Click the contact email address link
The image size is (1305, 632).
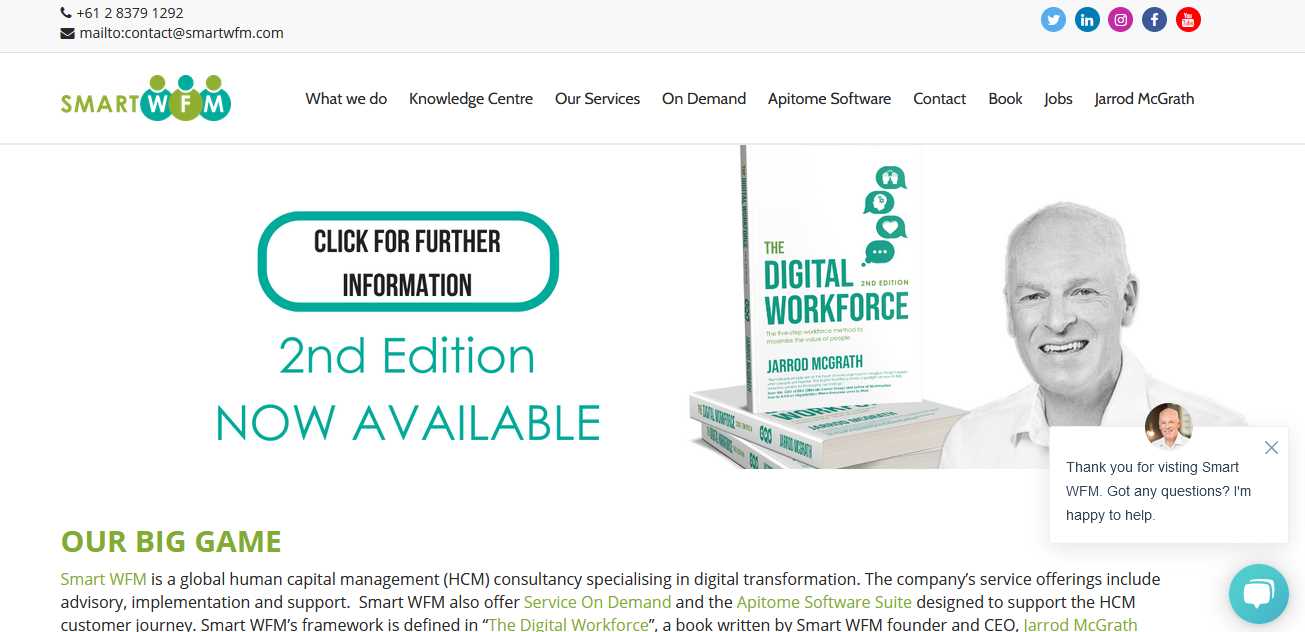pos(181,33)
